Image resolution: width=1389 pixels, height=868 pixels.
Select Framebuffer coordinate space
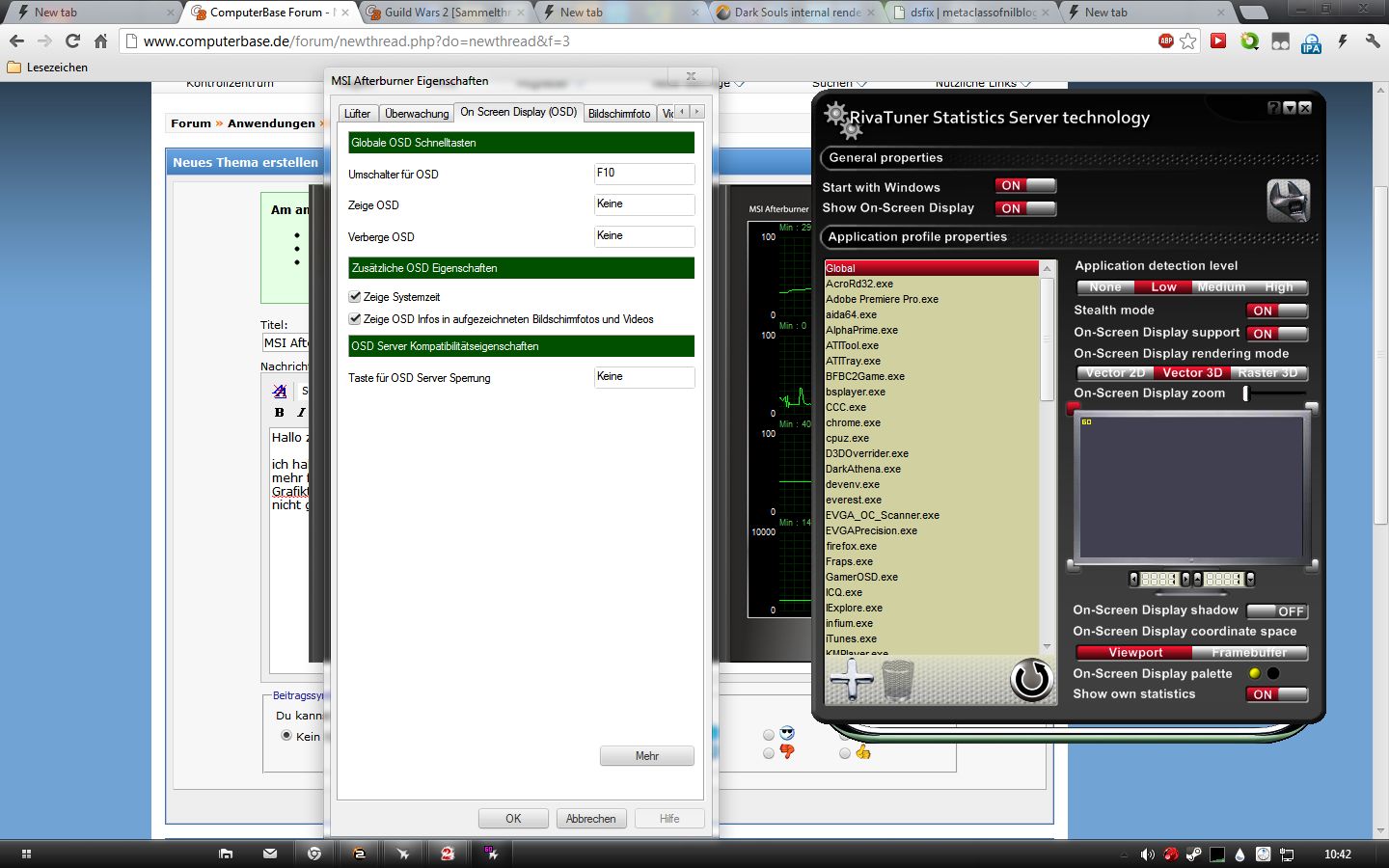(x=1250, y=653)
